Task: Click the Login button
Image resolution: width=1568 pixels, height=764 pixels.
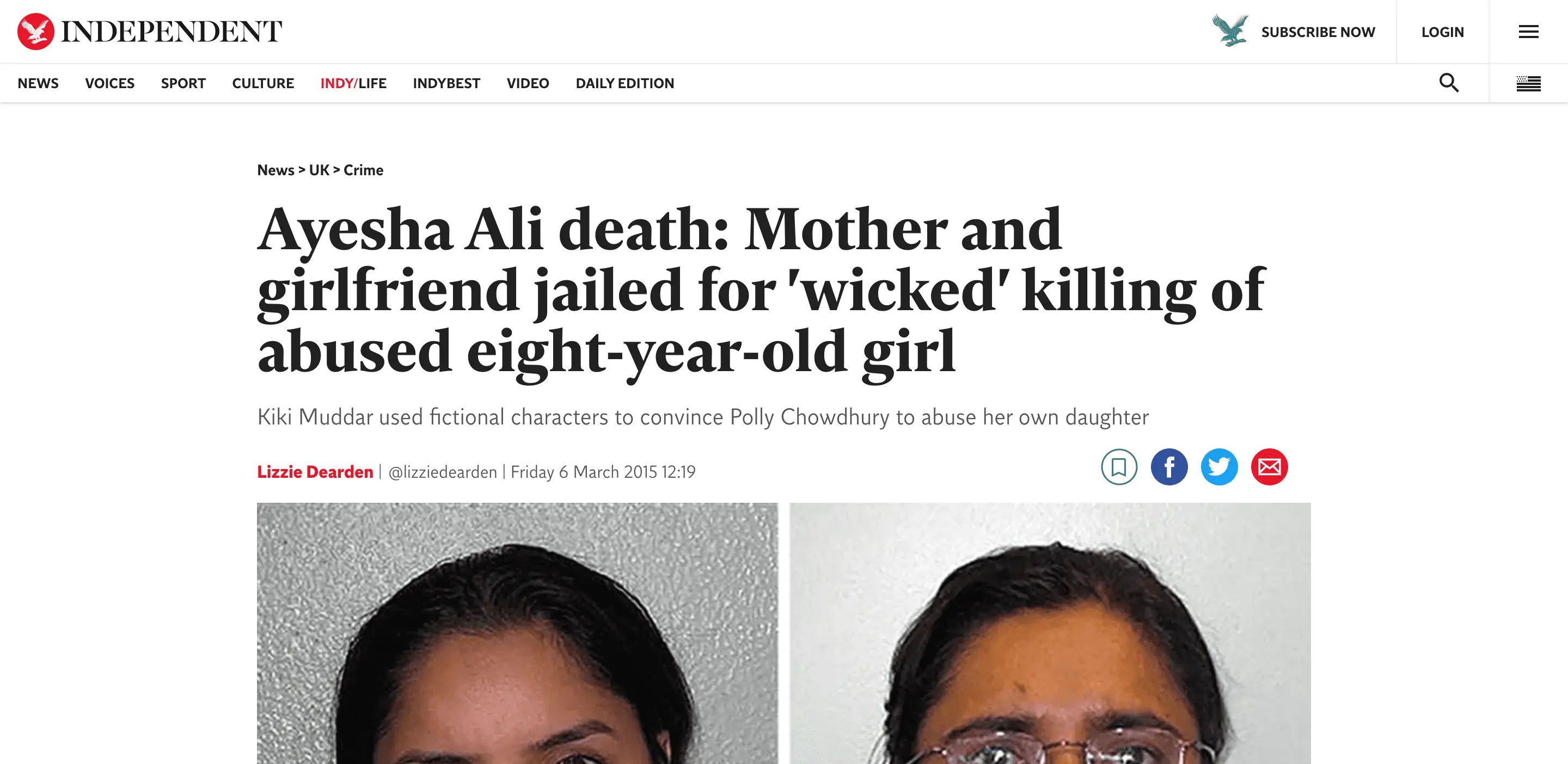Action: (1443, 32)
